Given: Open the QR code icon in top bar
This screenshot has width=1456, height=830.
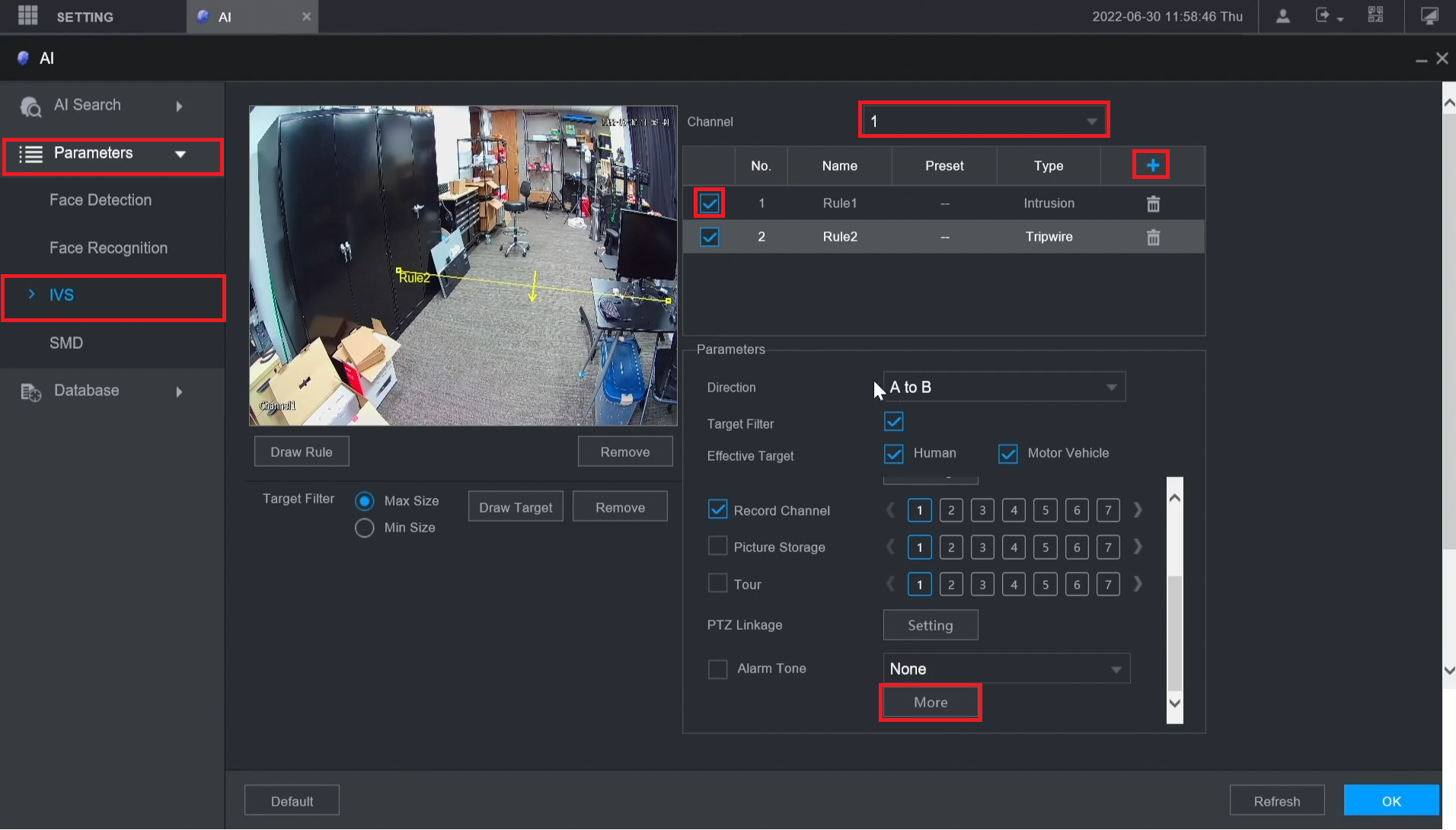Looking at the screenshot, I should 1375,16.
